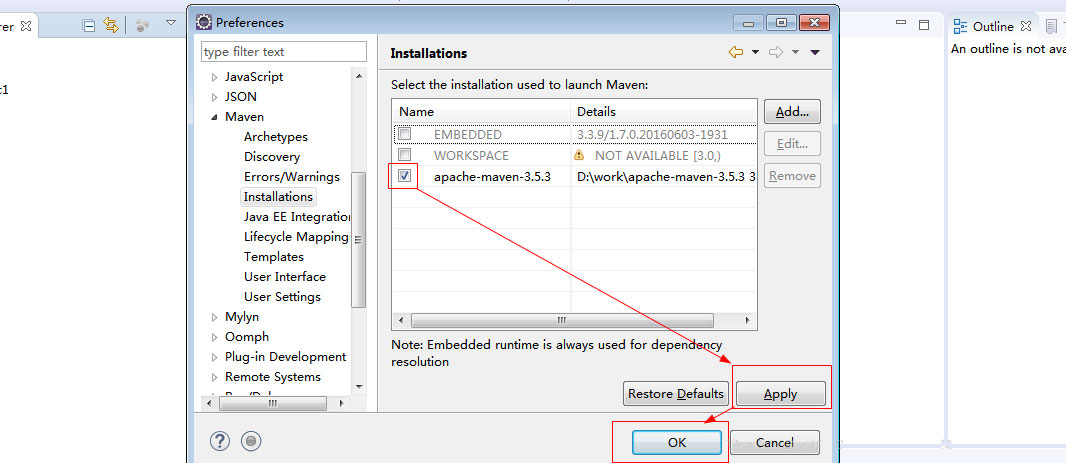Open the back arrow history dropdown
Screen dimensions: 1066x463
pyautogui.click(x=755, y=53)
